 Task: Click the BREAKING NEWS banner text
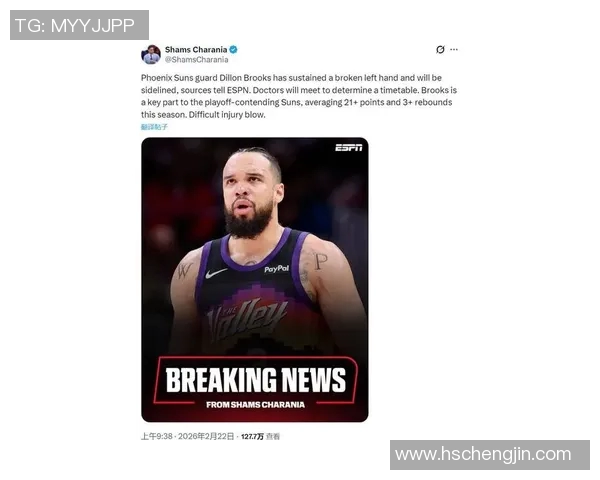coord(256,380)
